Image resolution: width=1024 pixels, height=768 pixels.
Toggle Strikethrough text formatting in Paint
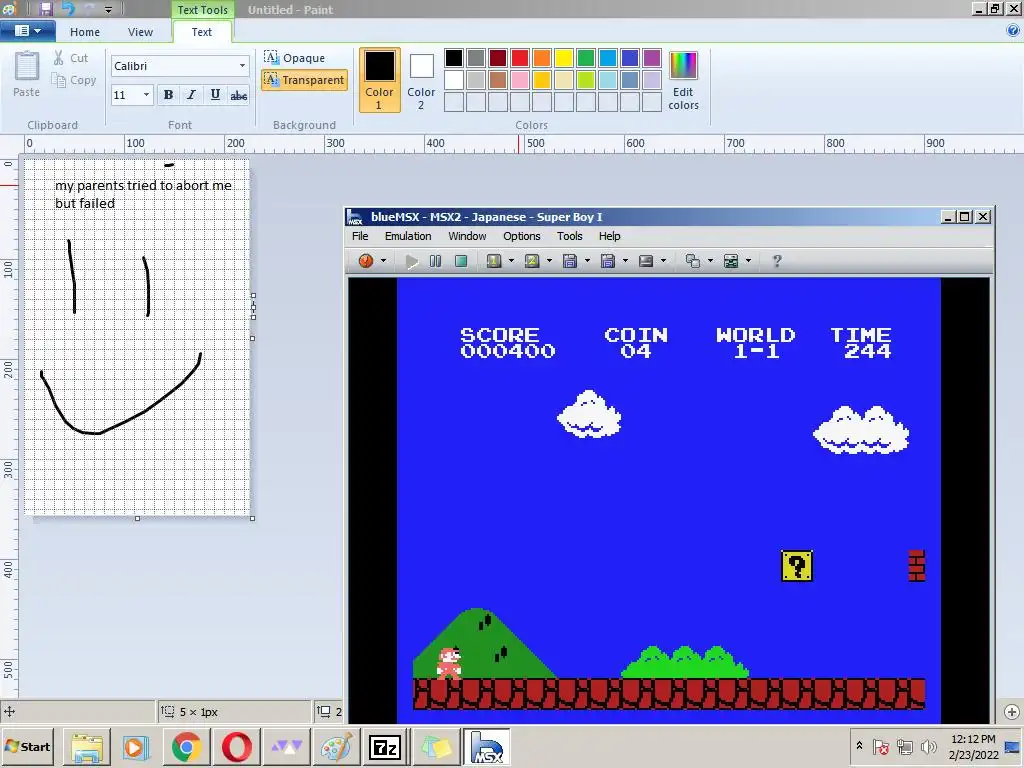tap(238, 95)
